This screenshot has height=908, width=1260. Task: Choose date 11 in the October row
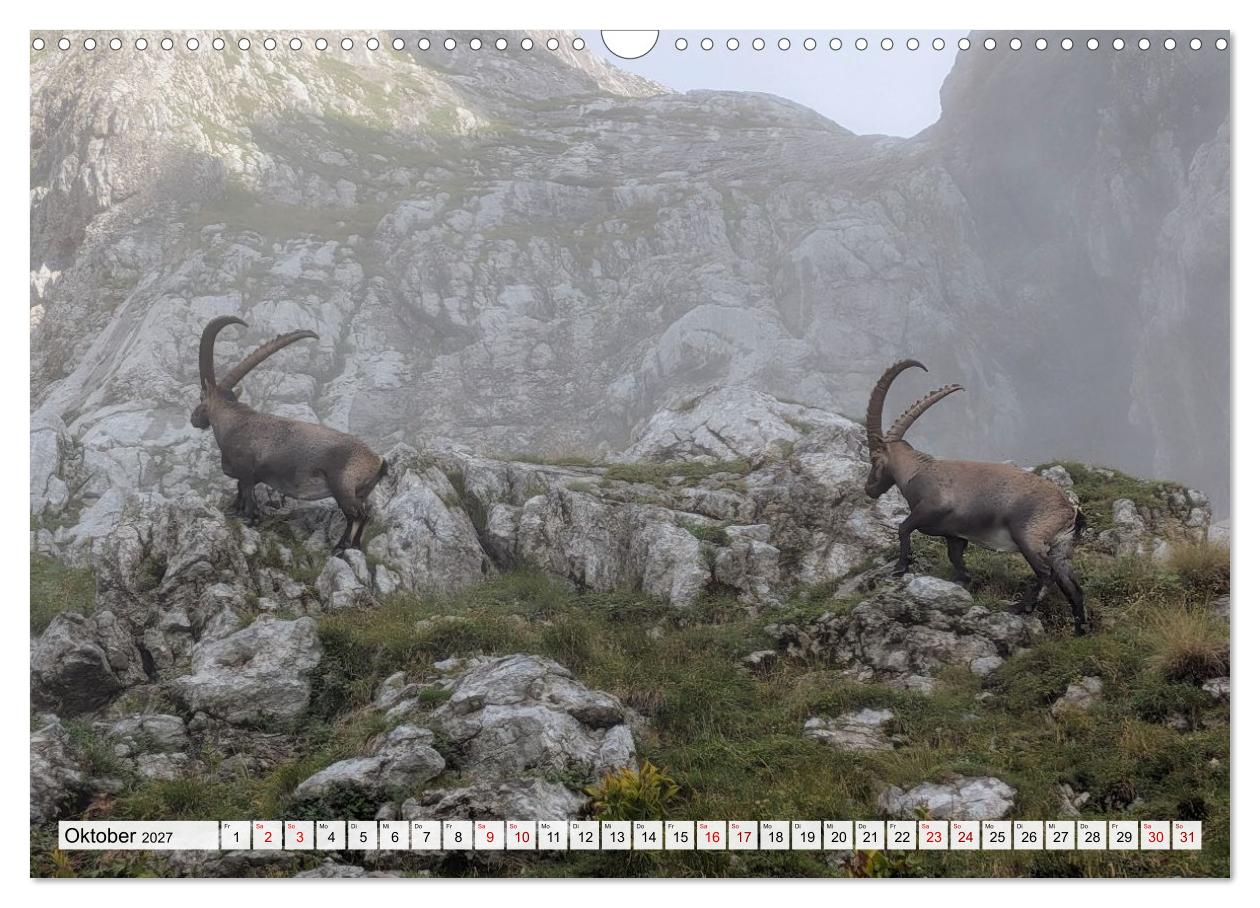pos(552,836)
